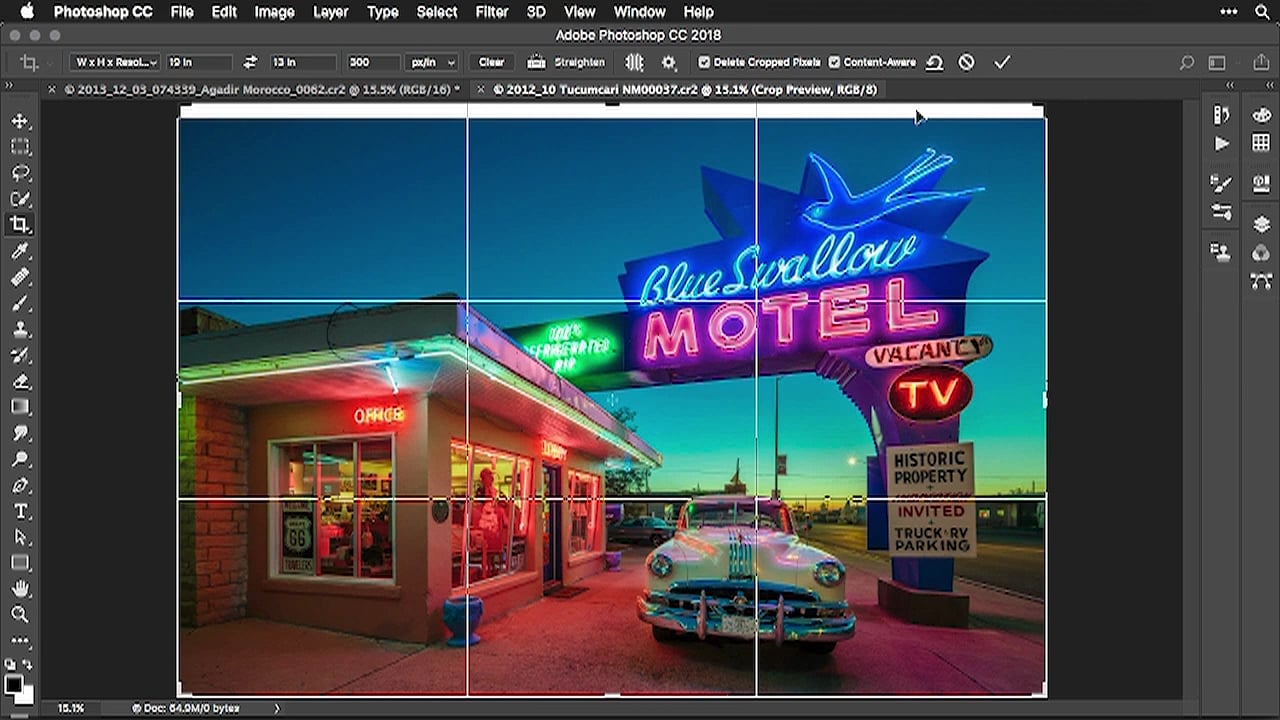The width and height of the screenshot is (1280, 720).
Task: Select the Pen tool
Action: point(20,485)
